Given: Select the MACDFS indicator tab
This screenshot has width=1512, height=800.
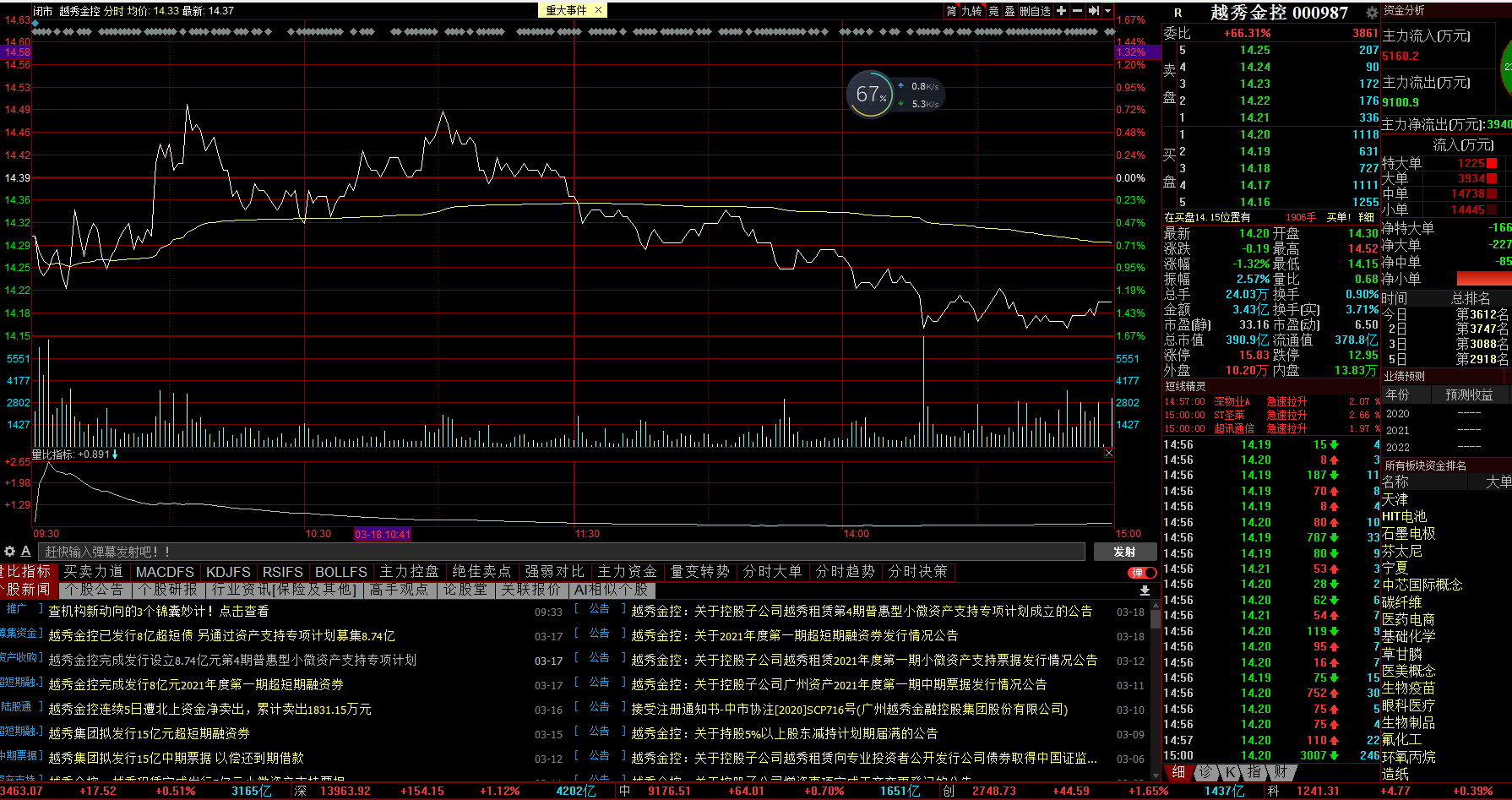Looking at the screenshot, I should coord(165,572).
